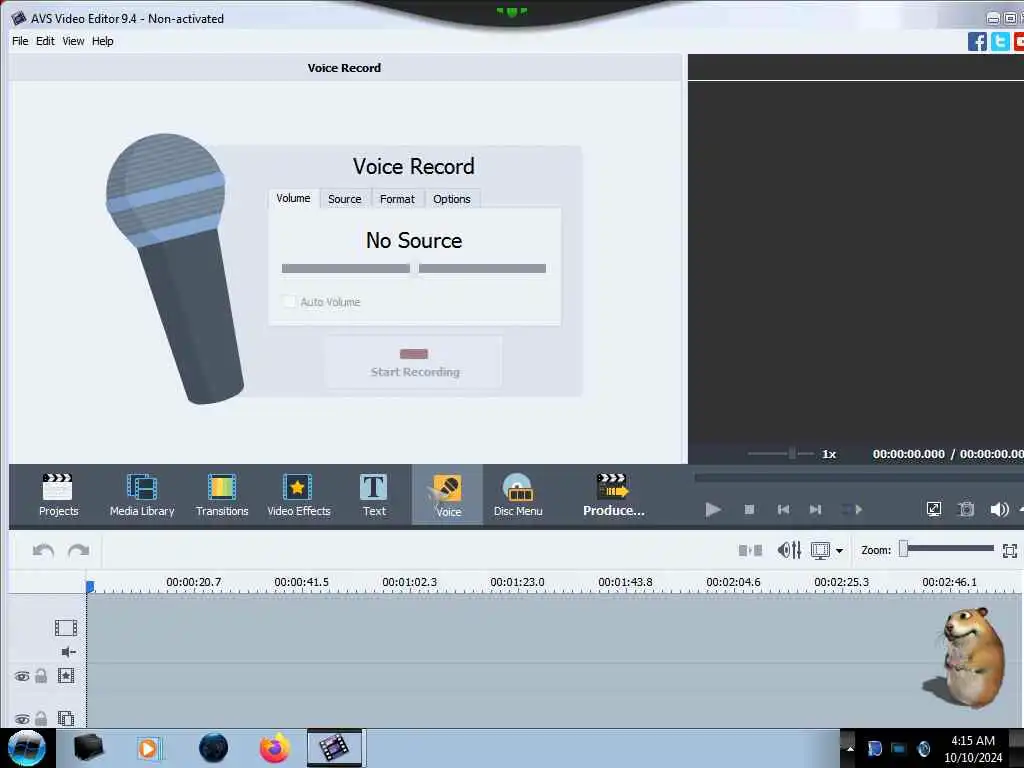Open the Windows Start menu

pos(27,748)
